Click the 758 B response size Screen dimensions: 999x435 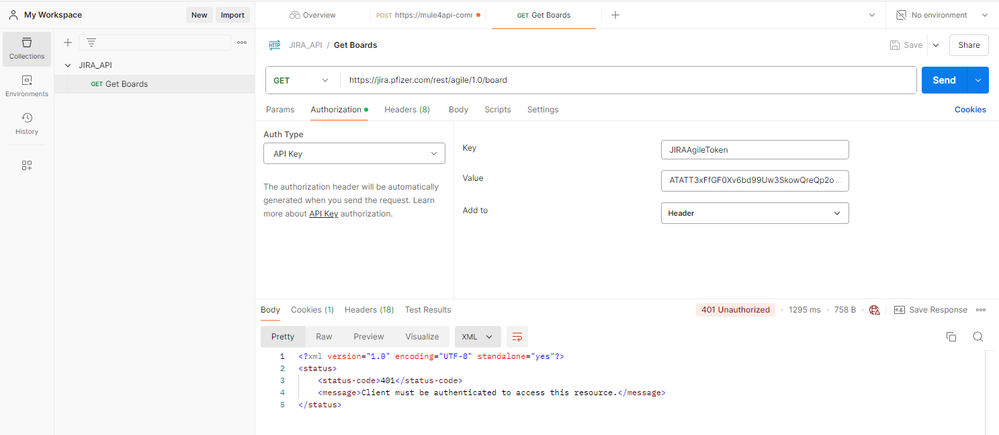[845, 310]
